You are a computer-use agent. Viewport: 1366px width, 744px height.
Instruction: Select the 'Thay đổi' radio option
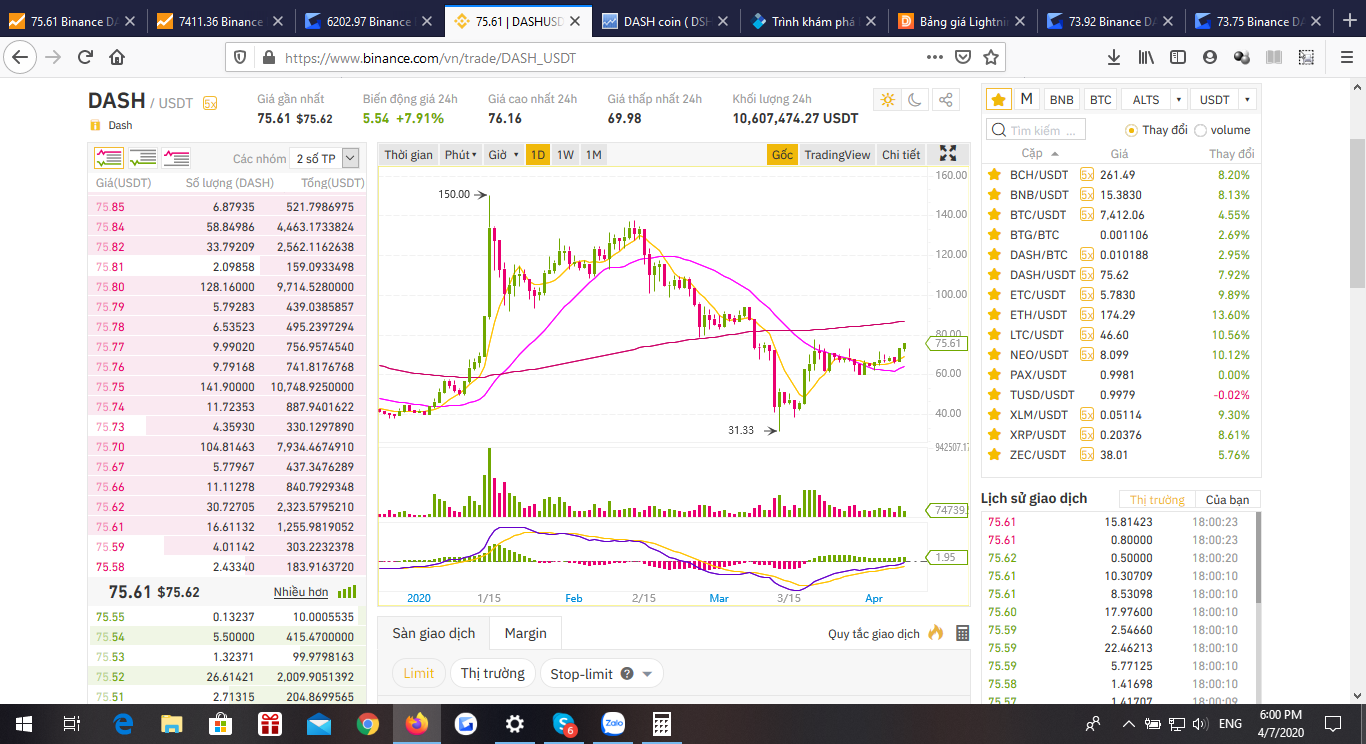tap(1131, 130)
